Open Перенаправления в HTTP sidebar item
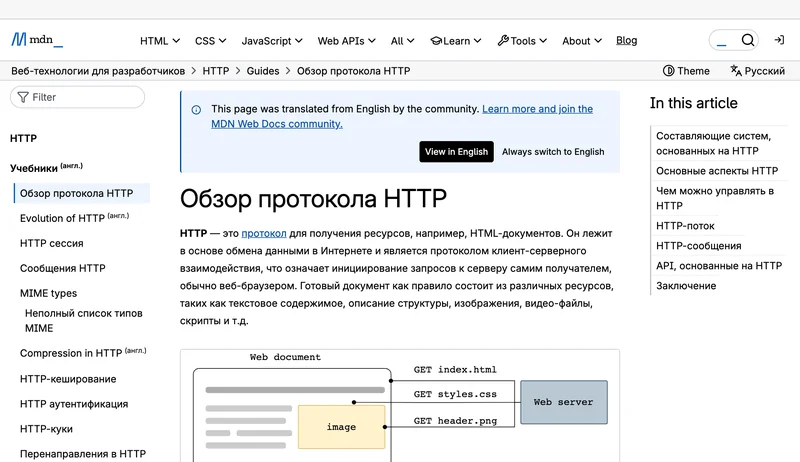 83,454
